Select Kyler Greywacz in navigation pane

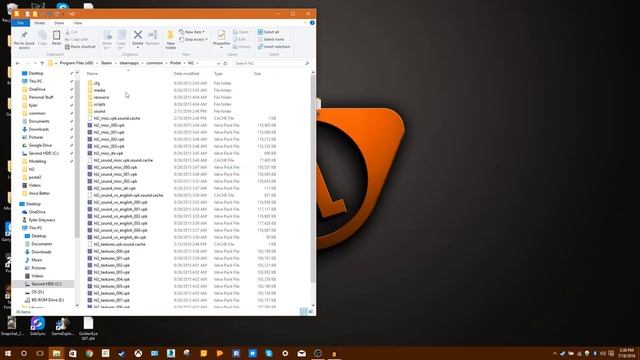tap(42, 220)
